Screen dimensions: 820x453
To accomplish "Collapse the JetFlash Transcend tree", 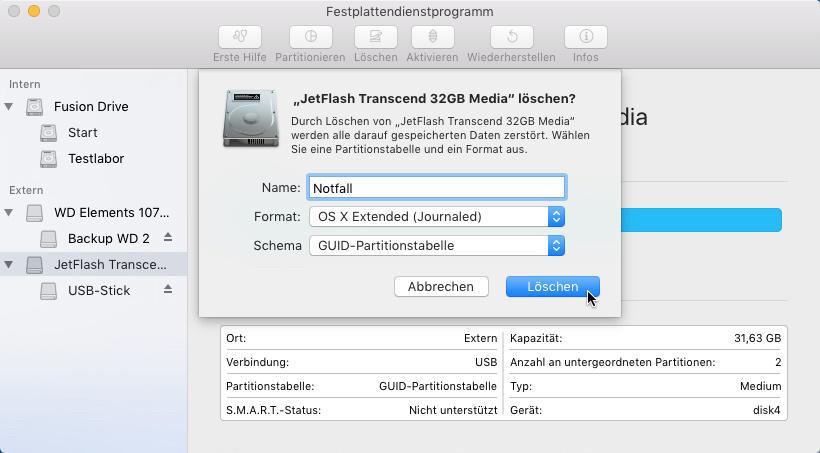I will [9, 265].
